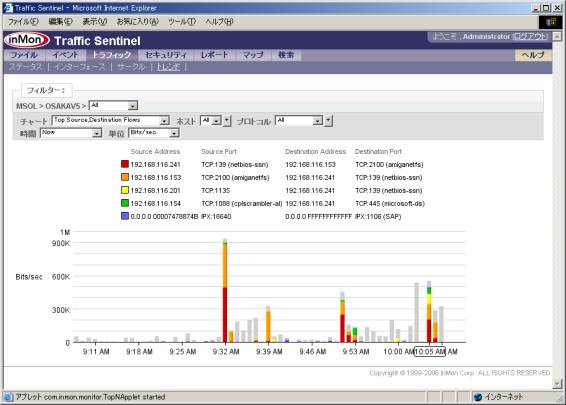The height and width of the screenshot is (405, 566).
Task: Click source port TCP:139 (netbios-ssn) in first row
Action: coord(235,165)
